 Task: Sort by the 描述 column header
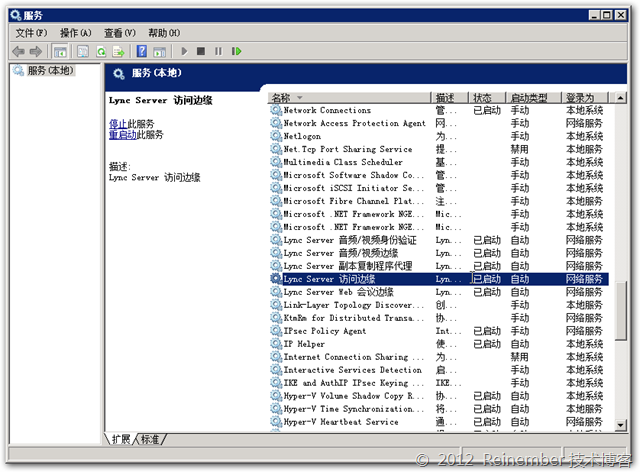pyautogui.click(x=449, y=98)
